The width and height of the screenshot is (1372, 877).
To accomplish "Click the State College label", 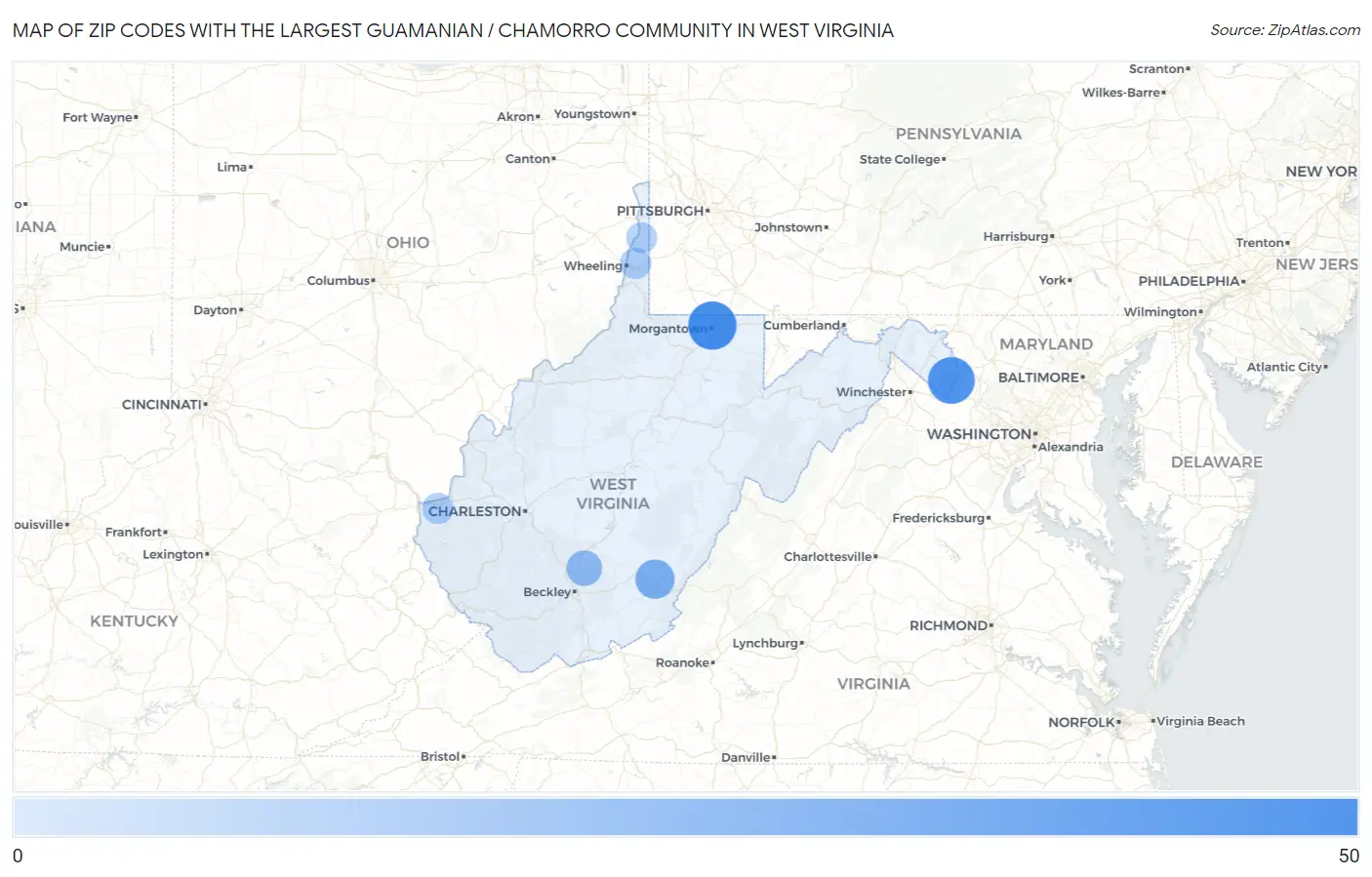I will pyautogui.click(x=900, y=160).
